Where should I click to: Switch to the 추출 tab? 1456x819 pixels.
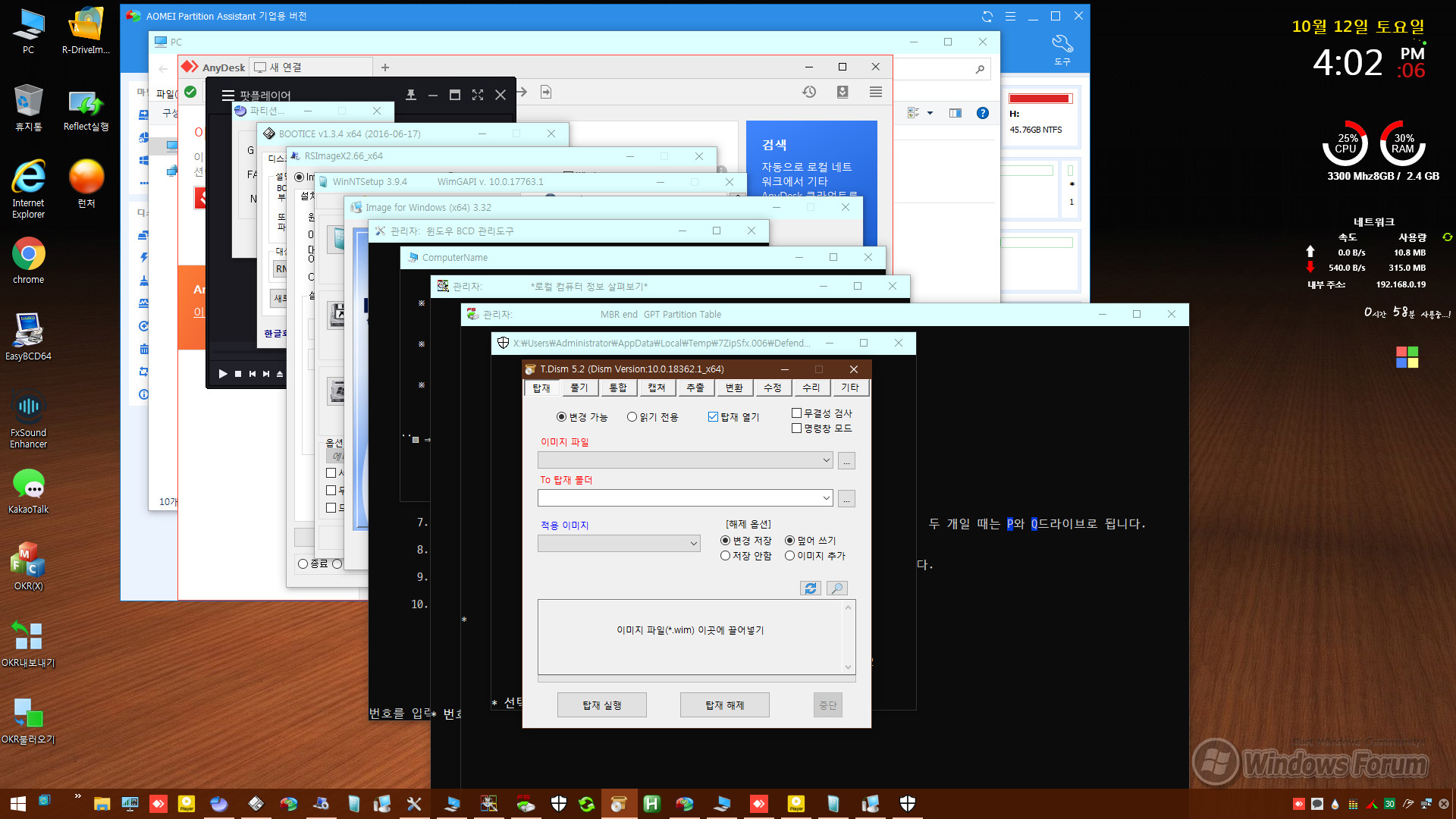(x=695, y=388)
